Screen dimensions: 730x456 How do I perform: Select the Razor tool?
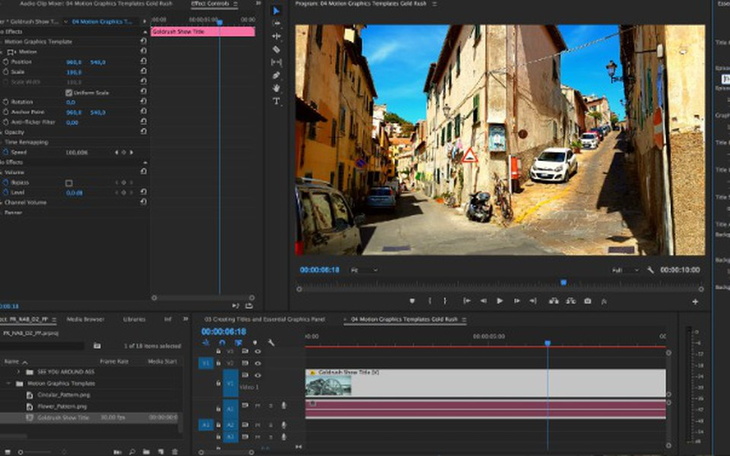[276, 49]
